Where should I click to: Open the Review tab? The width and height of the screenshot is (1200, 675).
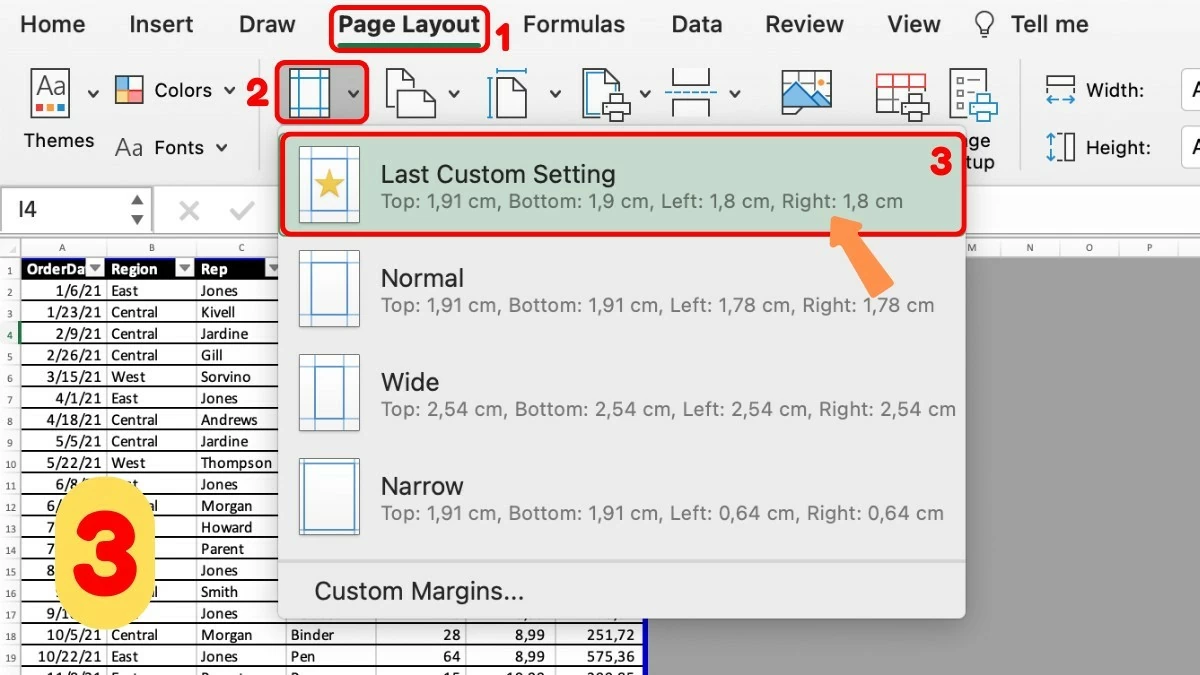(804, 24)
